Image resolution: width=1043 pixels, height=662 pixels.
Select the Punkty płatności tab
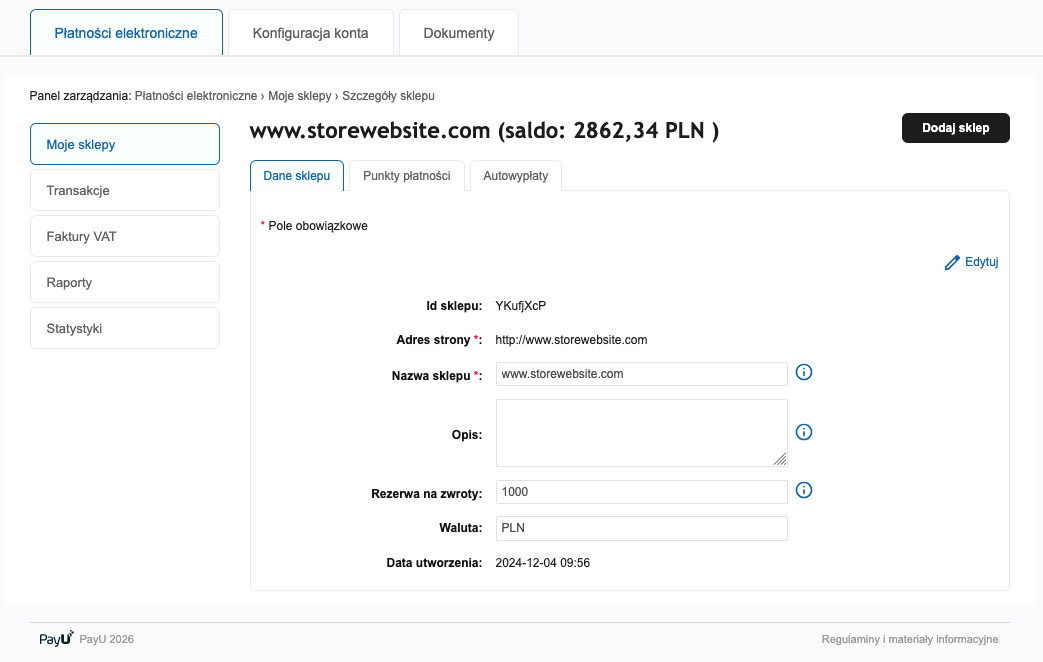pyautogui.click(x=406, y=175)
